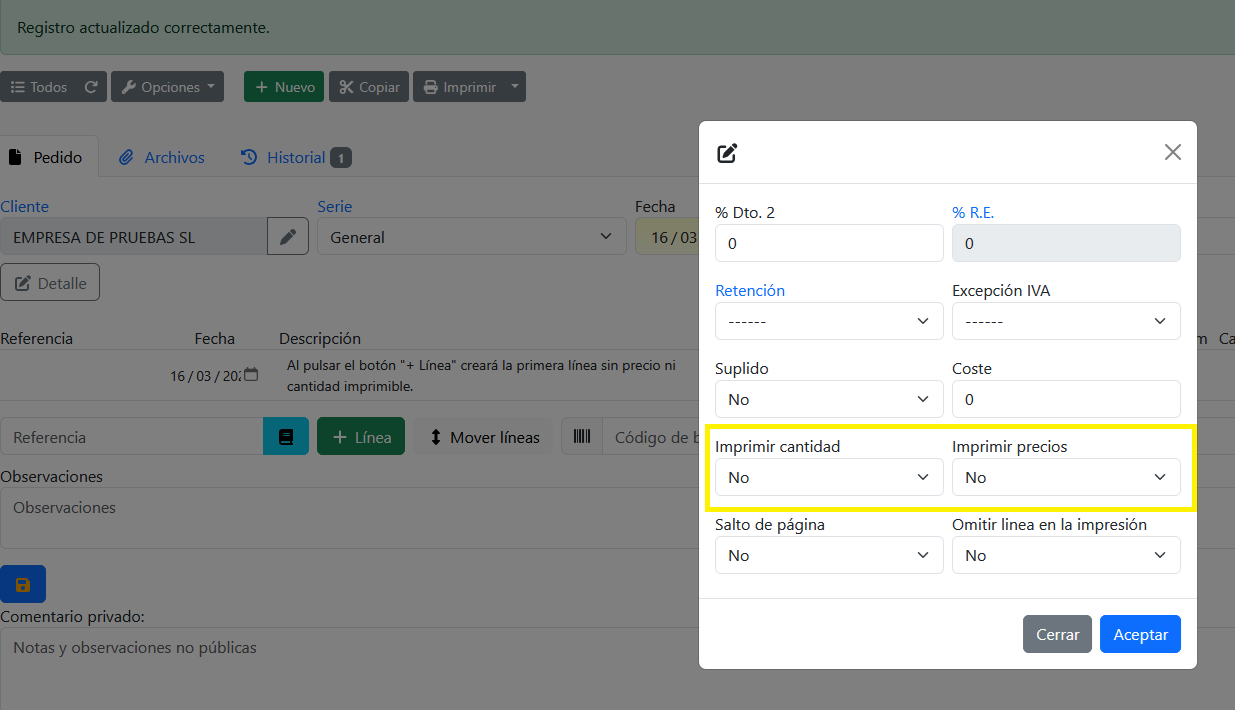Open the calendar picker in line date
The image size is (1235, 710).
[x=251, y=375]
